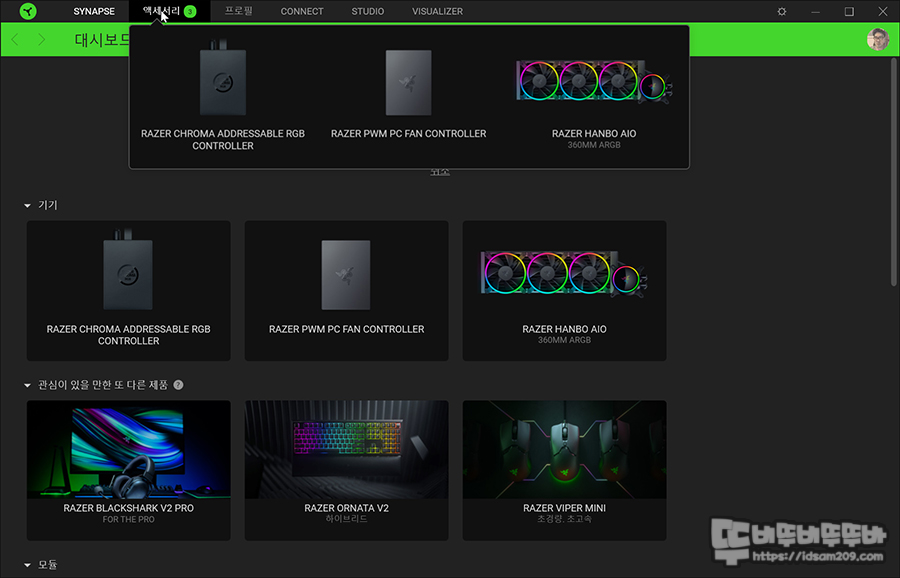Open the SYNAPSE tab

[x=94, y=11]
